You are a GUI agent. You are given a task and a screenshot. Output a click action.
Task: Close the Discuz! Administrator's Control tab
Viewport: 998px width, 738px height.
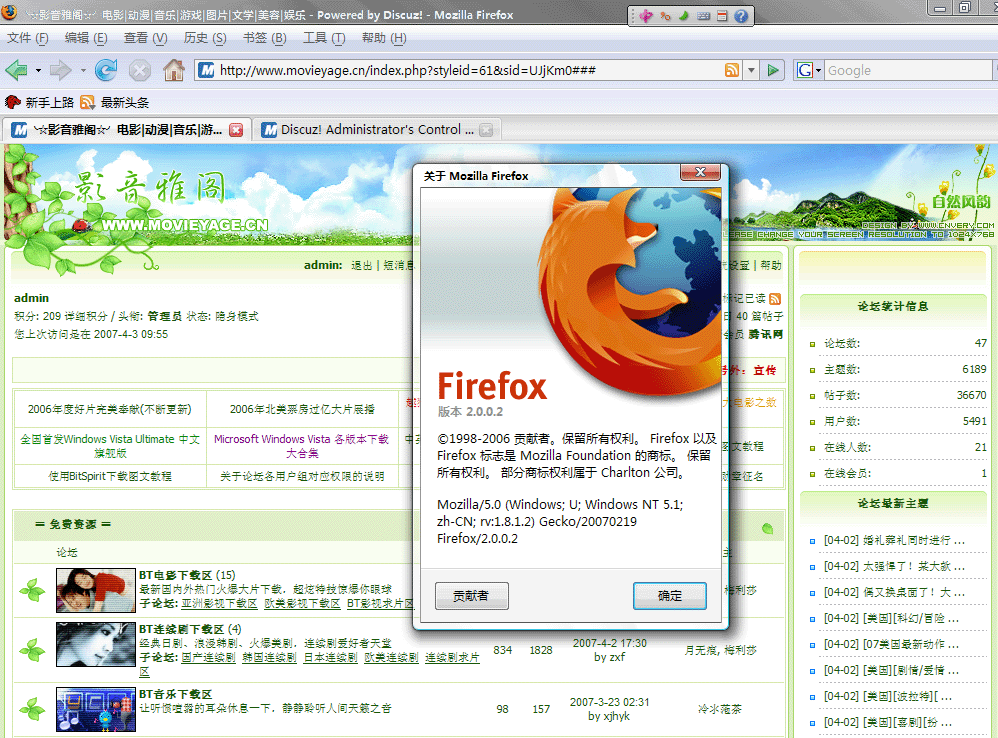[x=486, y=130]
